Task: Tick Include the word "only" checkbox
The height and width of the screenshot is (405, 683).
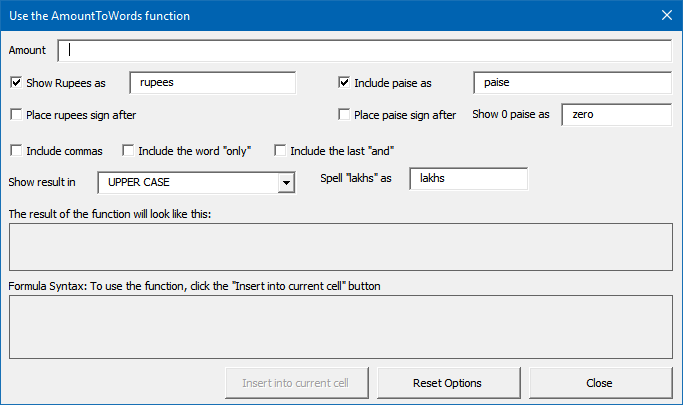Action: (x=128, y=151)
